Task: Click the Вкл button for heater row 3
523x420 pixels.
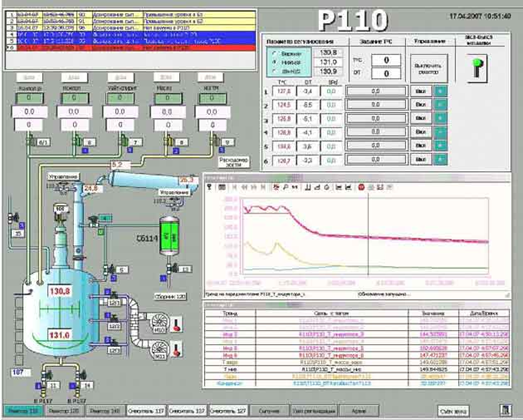Action: click(x=421, y=118)
